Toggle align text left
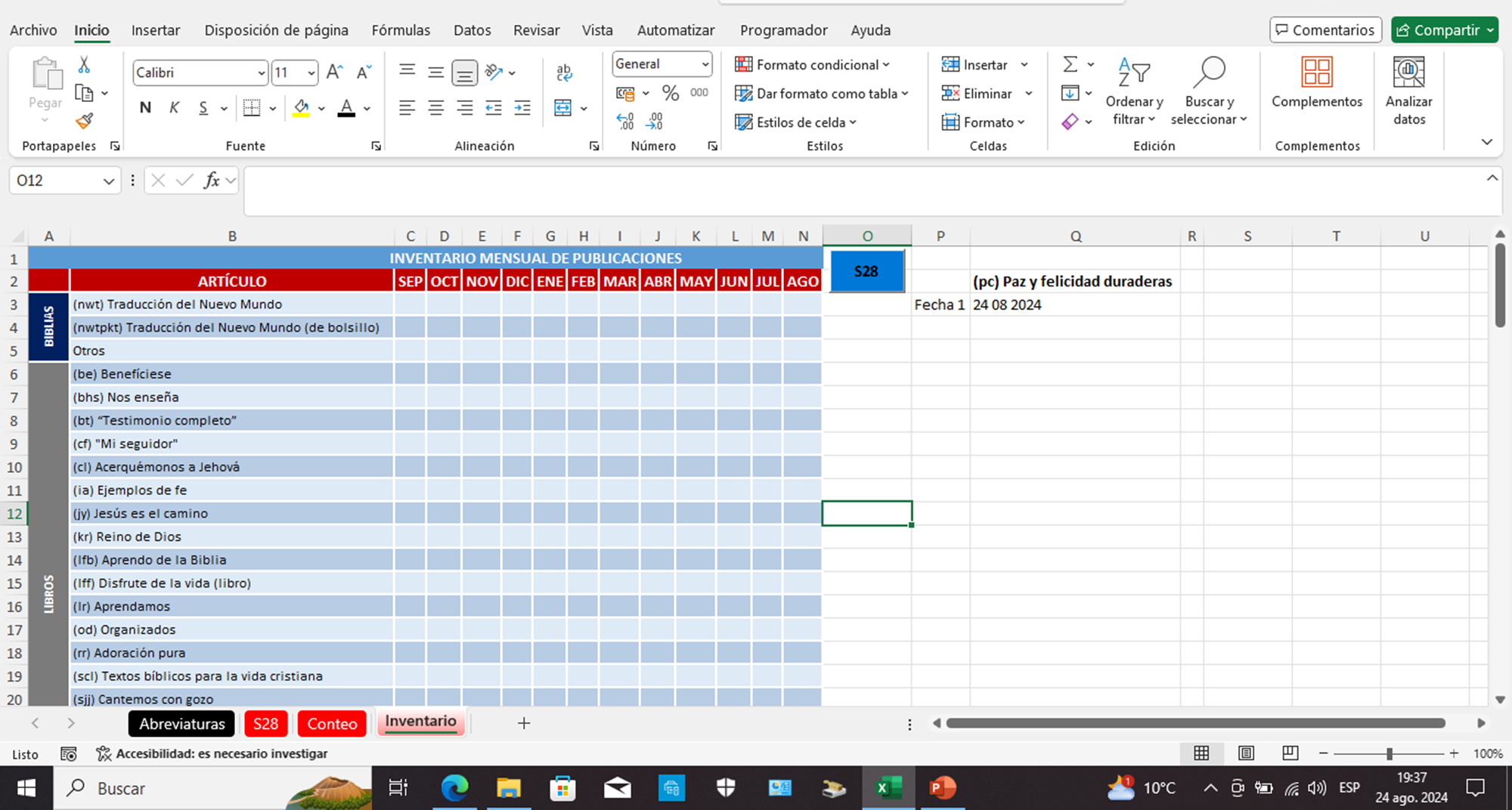The image size is (1512, 810). coord(407,108)
